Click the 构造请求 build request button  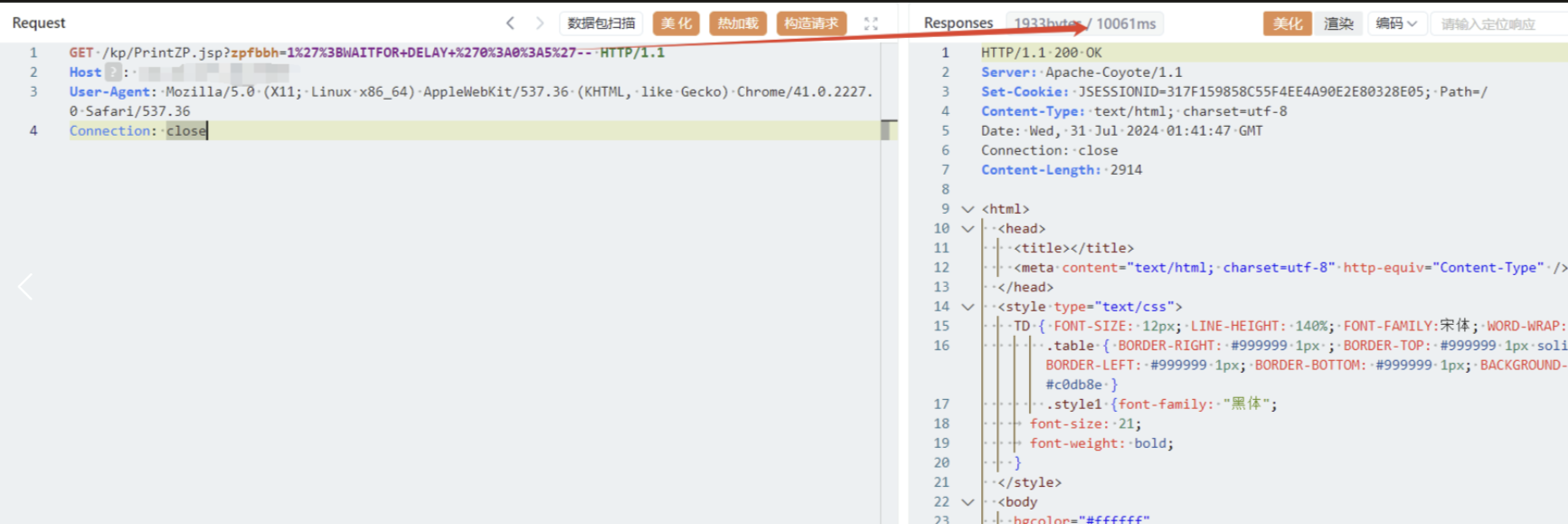(x=811, y=24)
